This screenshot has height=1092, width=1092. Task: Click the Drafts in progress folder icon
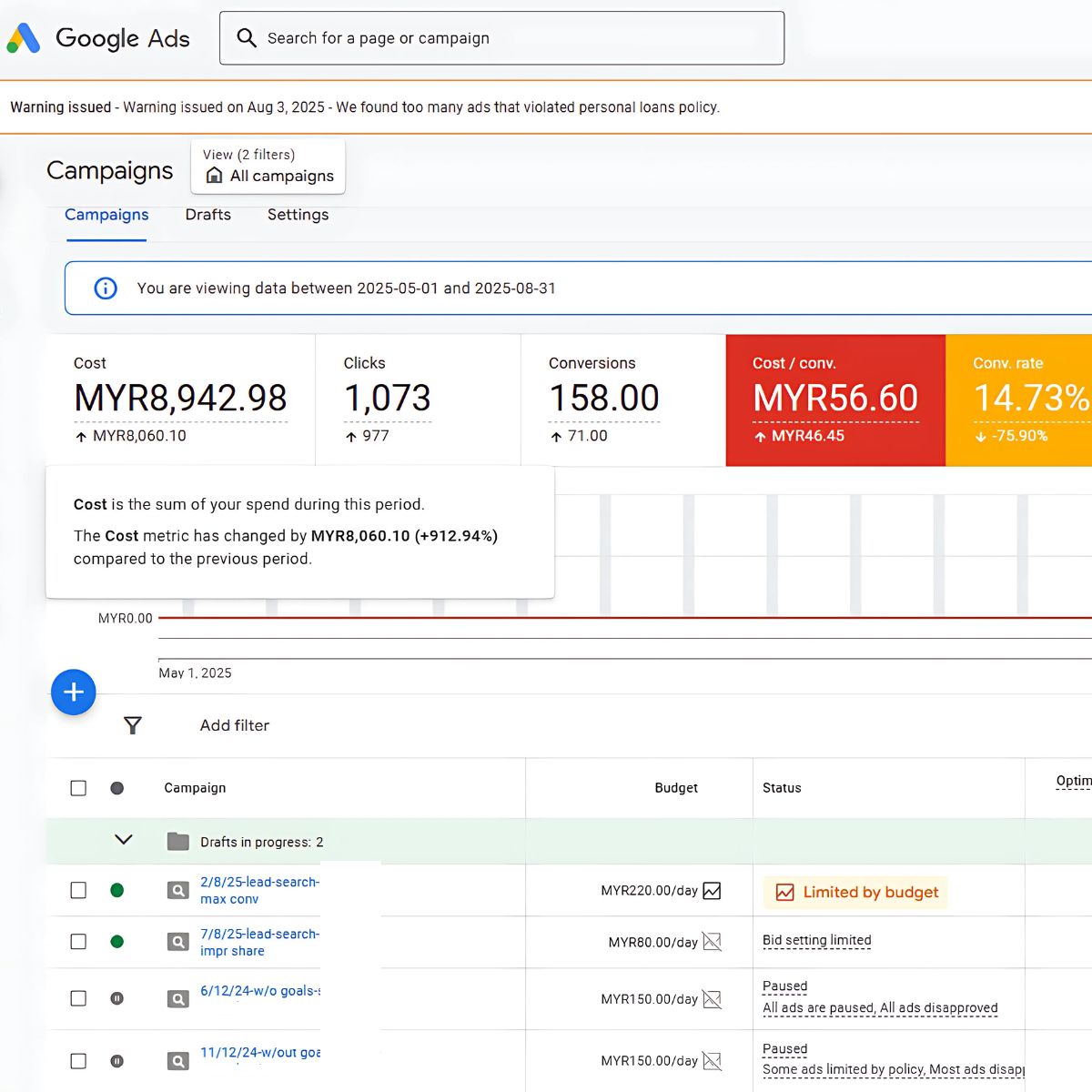point(178,842)
